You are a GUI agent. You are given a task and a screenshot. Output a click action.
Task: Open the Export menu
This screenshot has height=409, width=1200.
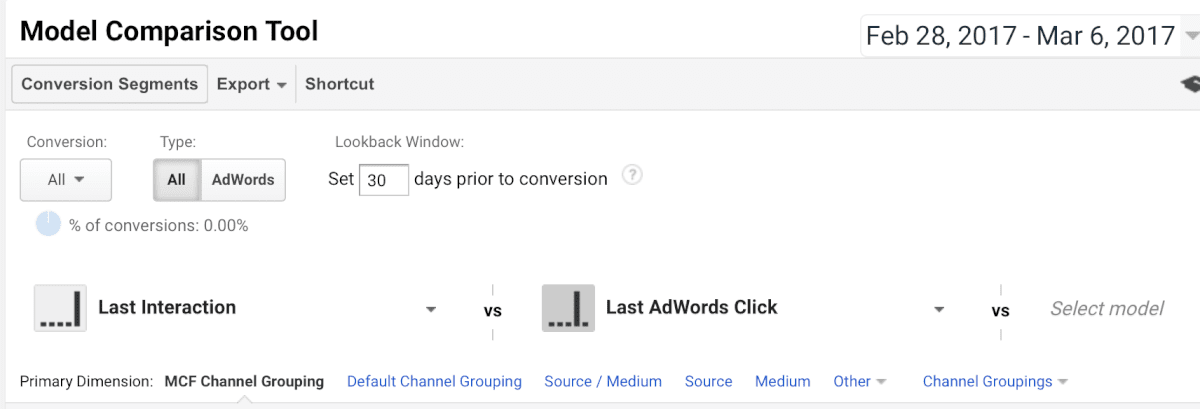click(x=252, y=84)
